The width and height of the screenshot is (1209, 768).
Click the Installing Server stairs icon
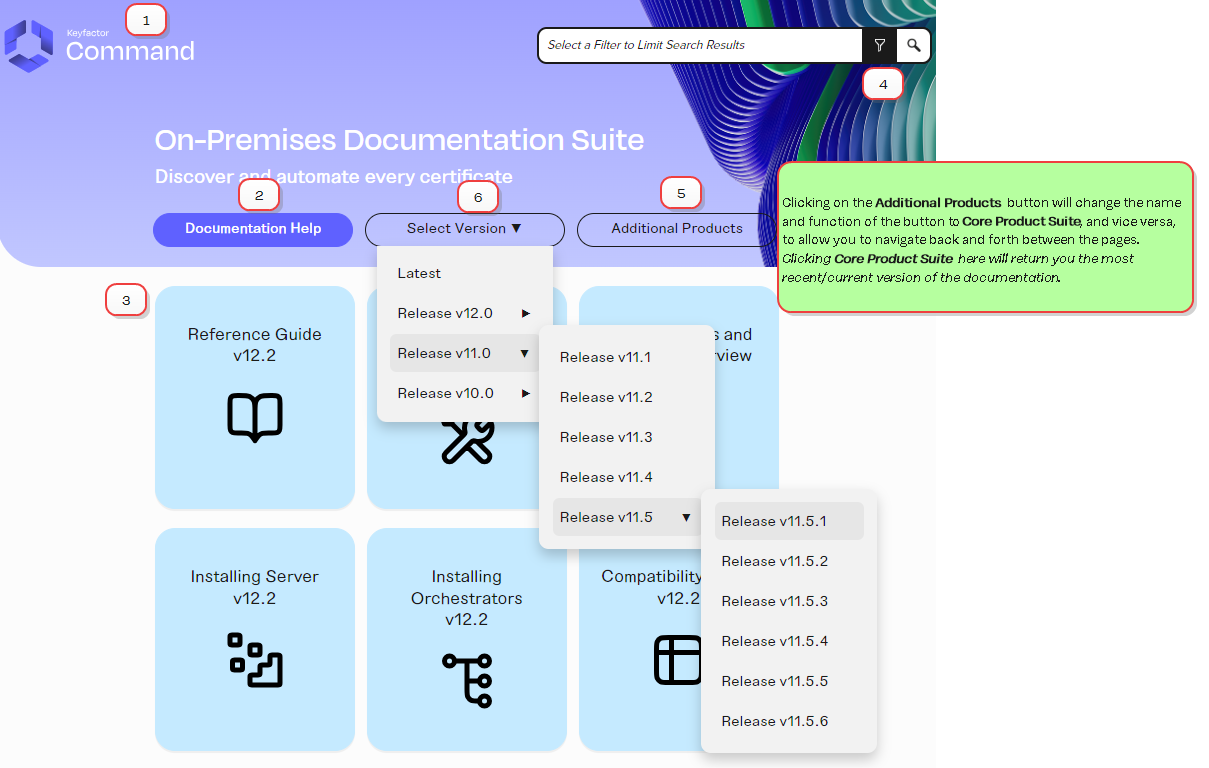coord(255,660)
